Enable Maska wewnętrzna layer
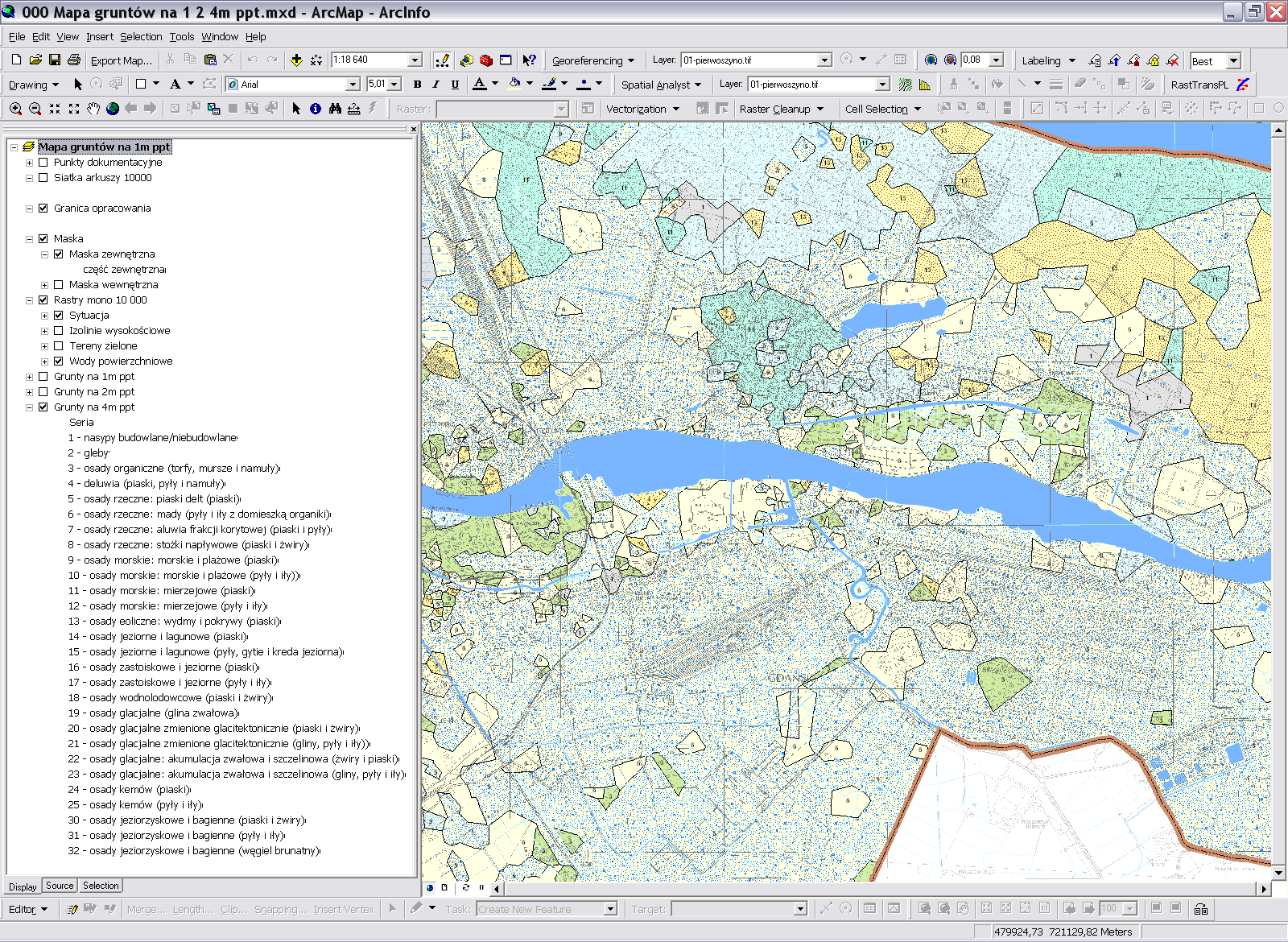 pyautogui.click(x=59, y=285)
